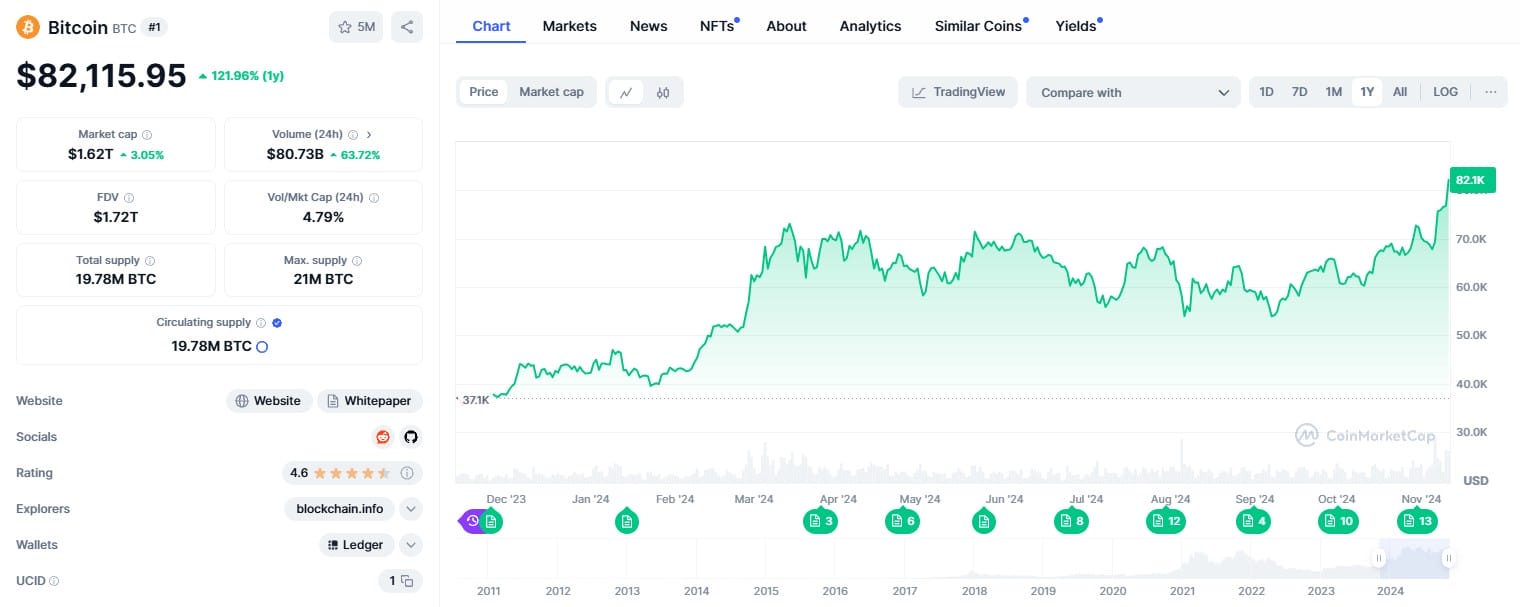
Task: Click the Oct '24 news marker with 10
Action: click(1338, 521)
